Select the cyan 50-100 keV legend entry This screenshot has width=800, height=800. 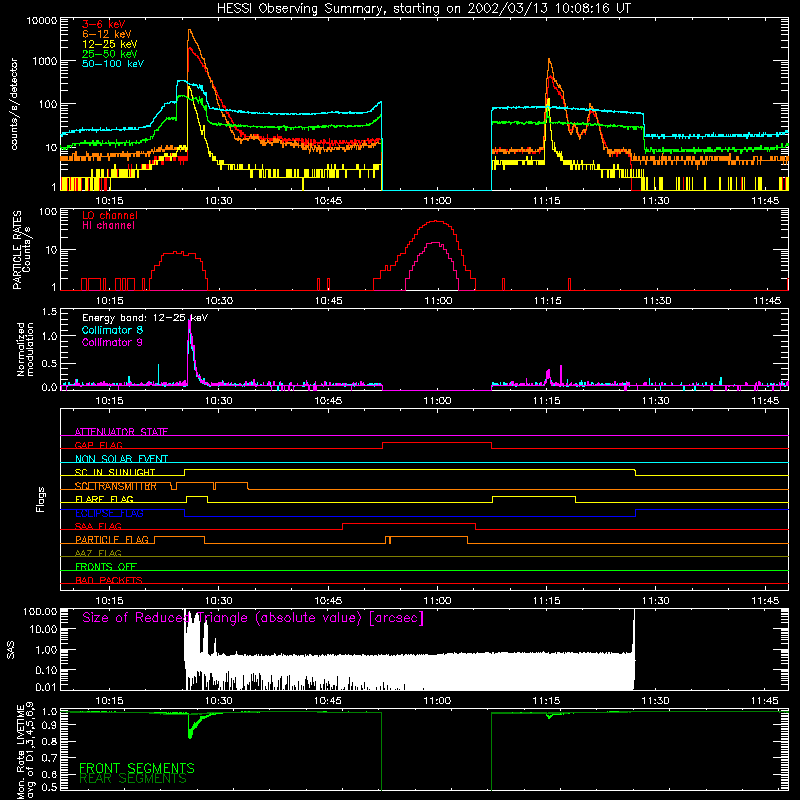coord(113,63)
